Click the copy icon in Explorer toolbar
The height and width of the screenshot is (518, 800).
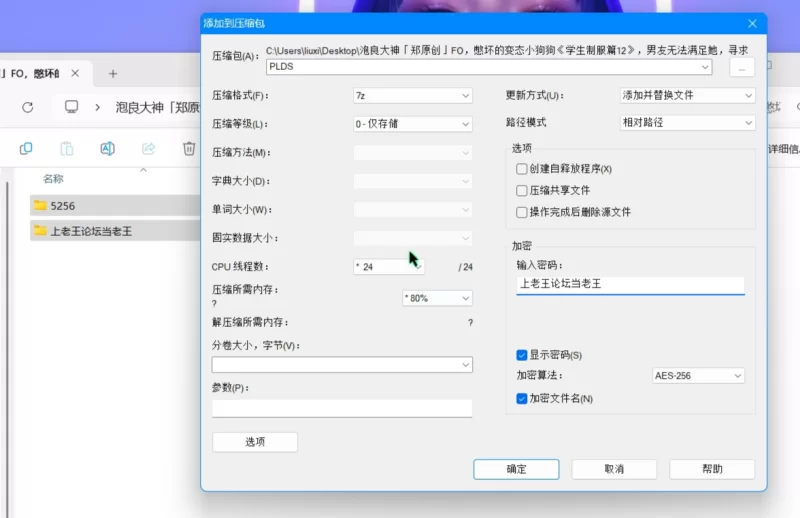click(x=26, y=149)
